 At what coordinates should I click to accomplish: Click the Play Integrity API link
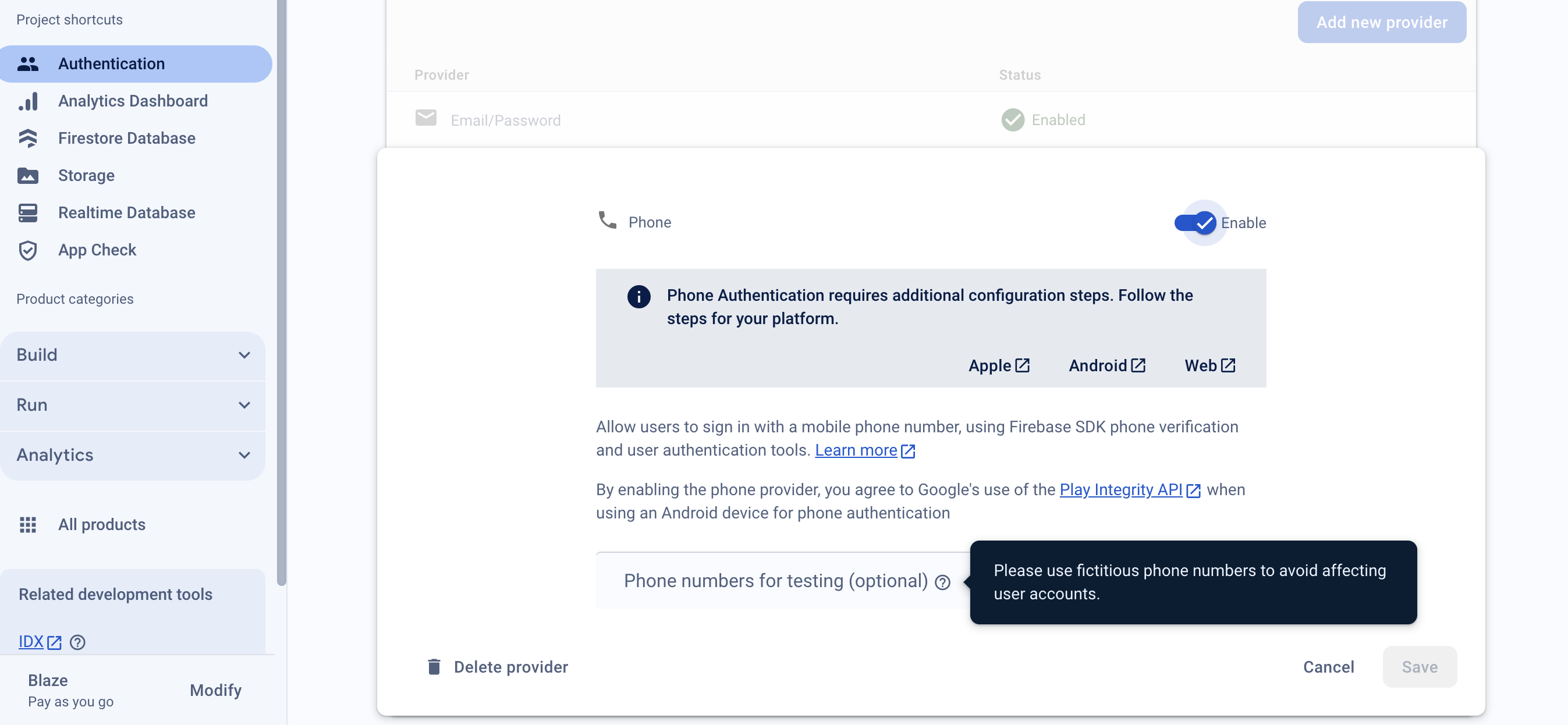pos(1120,489)
